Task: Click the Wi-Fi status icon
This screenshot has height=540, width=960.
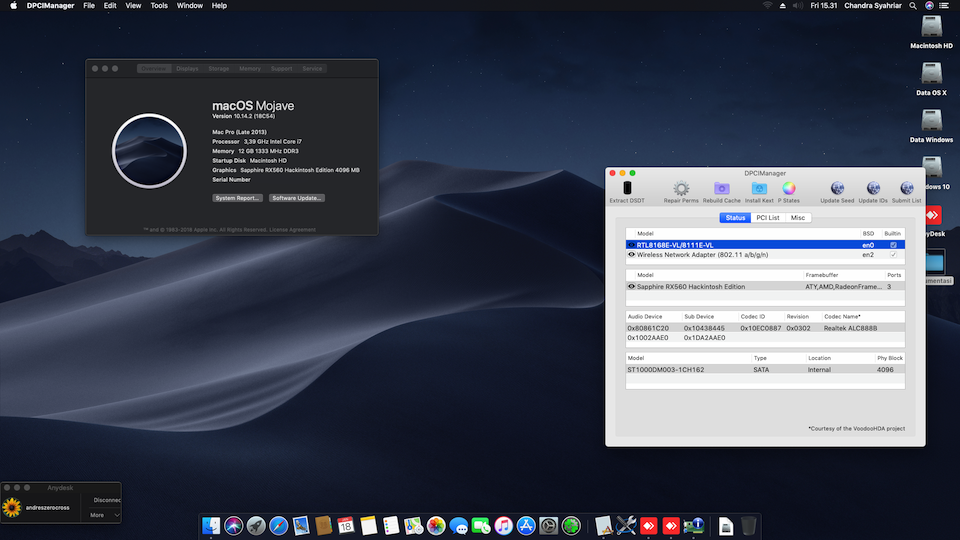Action: click(767, 6)
